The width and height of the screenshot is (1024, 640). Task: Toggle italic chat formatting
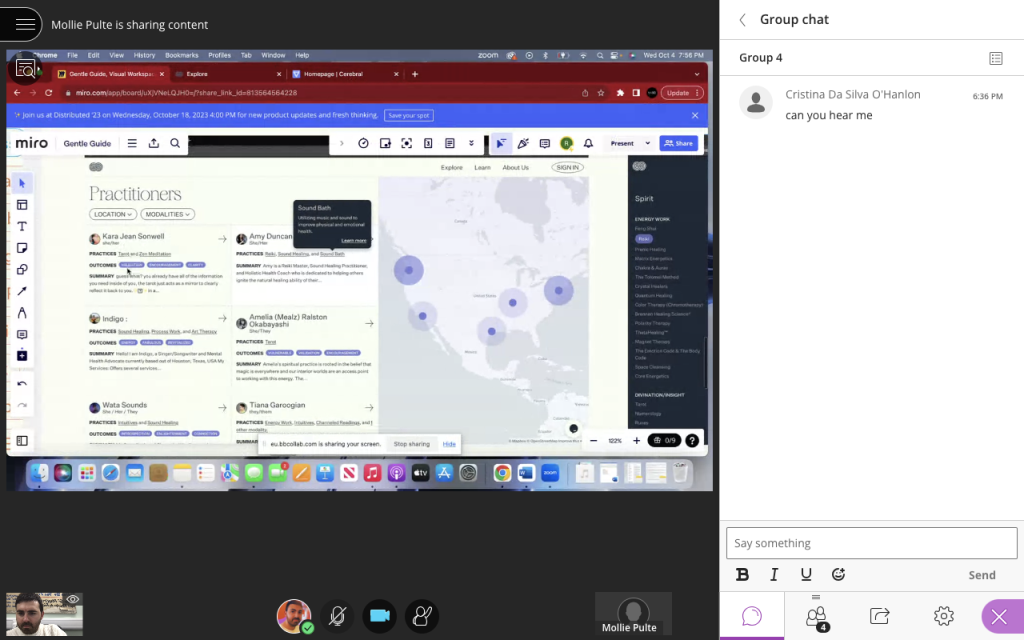click(774, 574)
